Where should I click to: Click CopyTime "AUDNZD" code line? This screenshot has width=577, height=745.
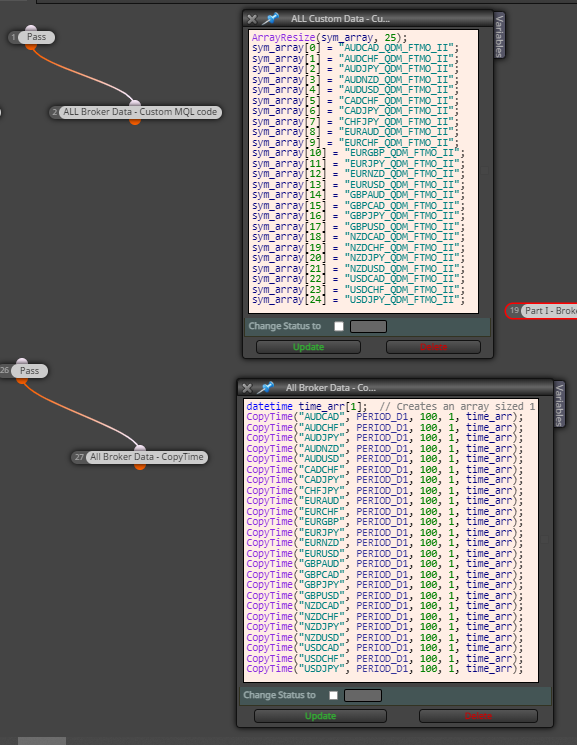385,448
